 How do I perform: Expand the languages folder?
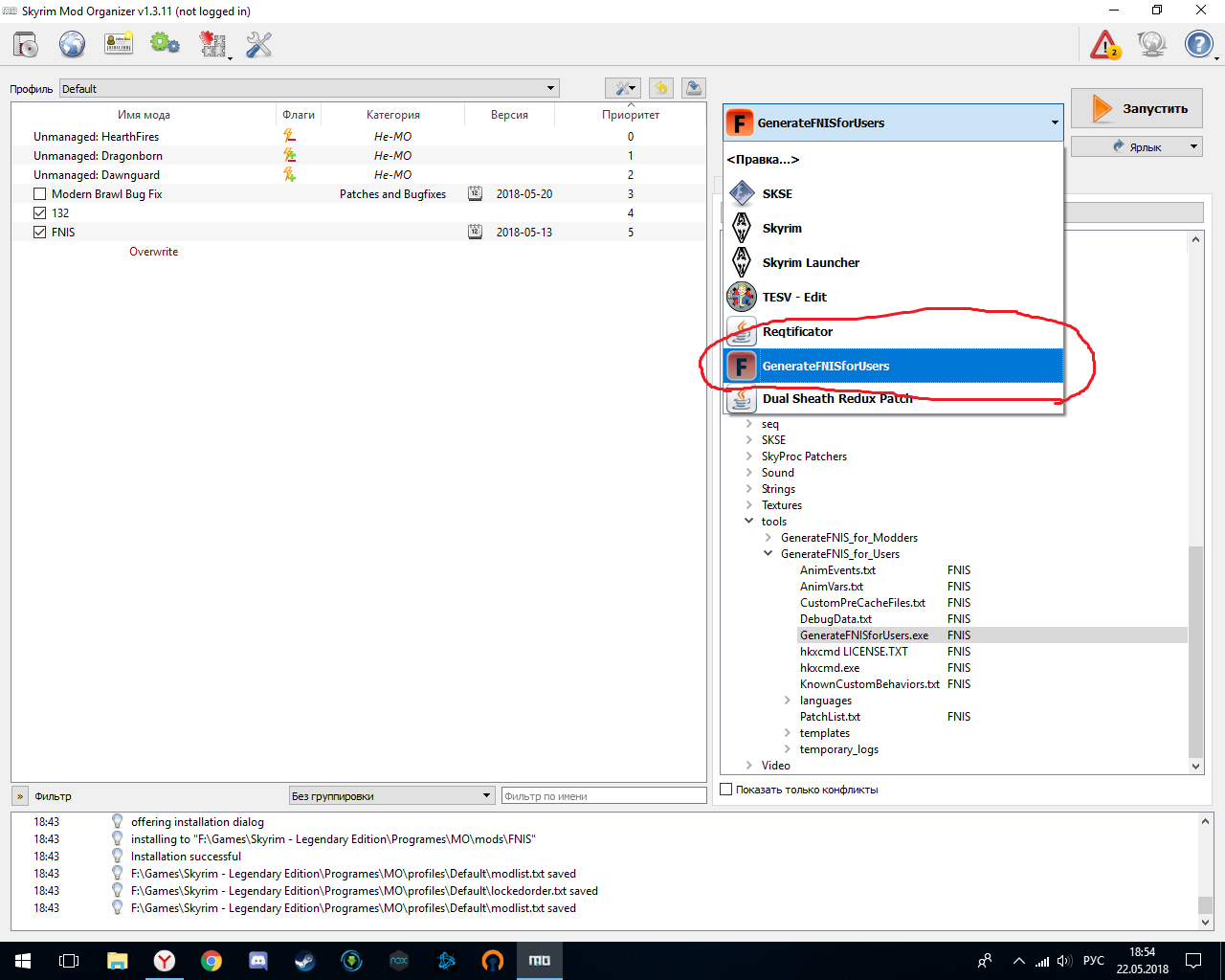[788, 701]
